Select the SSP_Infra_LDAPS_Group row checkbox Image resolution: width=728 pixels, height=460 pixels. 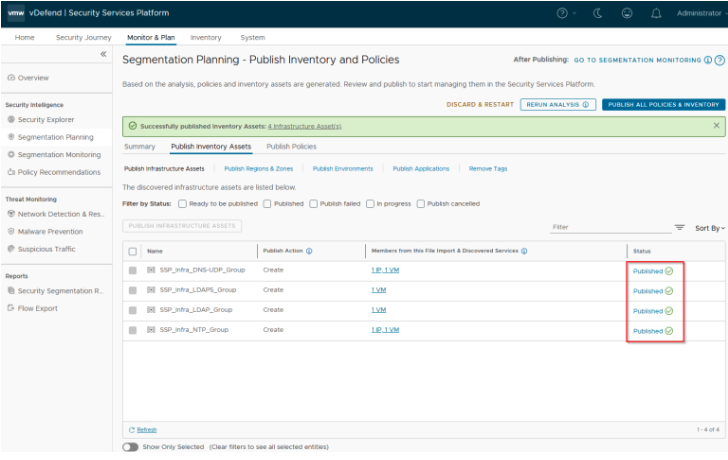coord(133,290)
